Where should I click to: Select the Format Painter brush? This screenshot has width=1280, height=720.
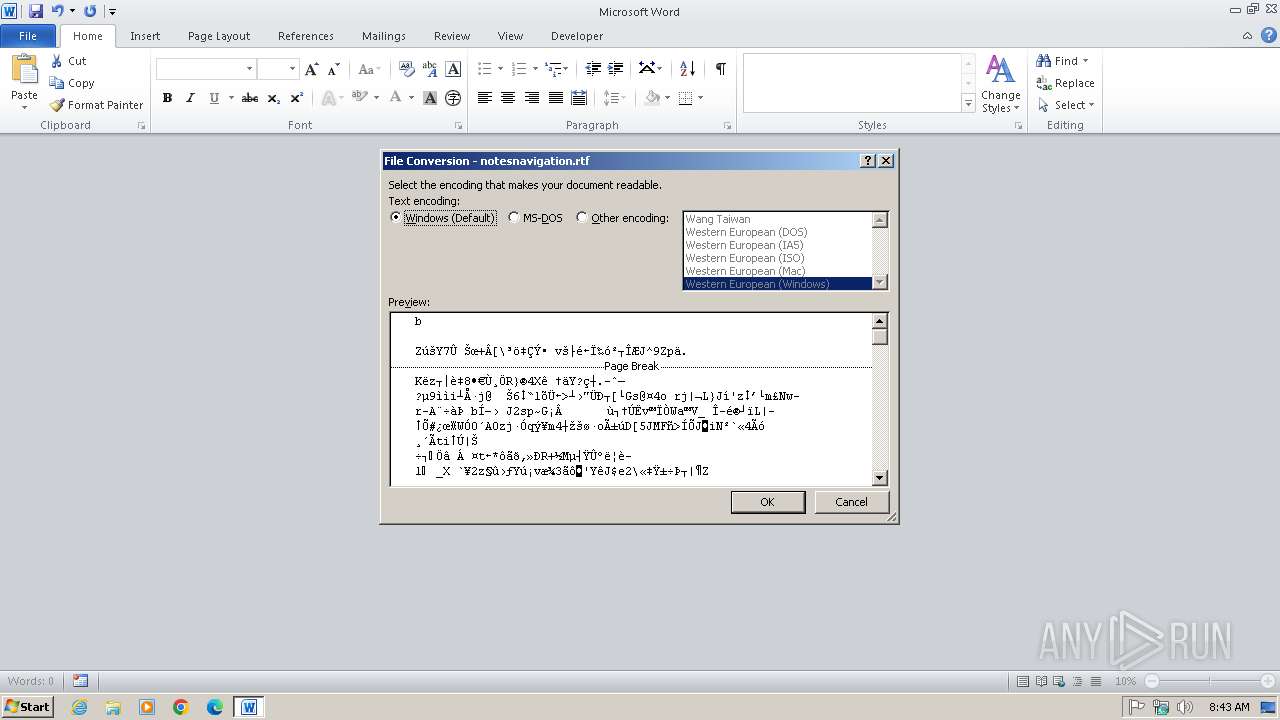(x=96, y=105)
